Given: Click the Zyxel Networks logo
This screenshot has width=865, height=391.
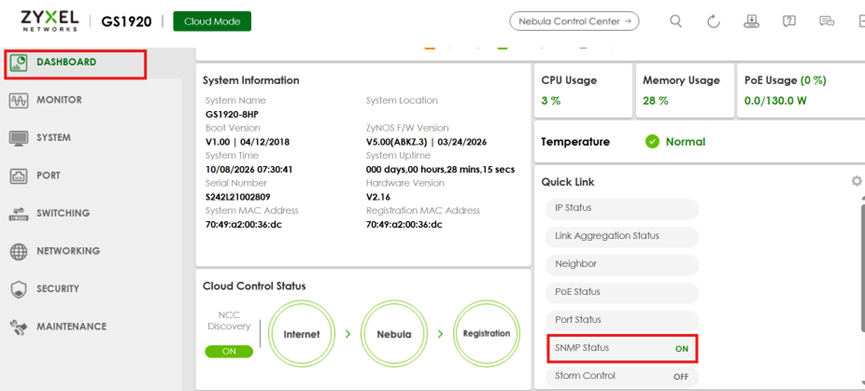Looking at the screenshot, I should click(x=50, y=21).
